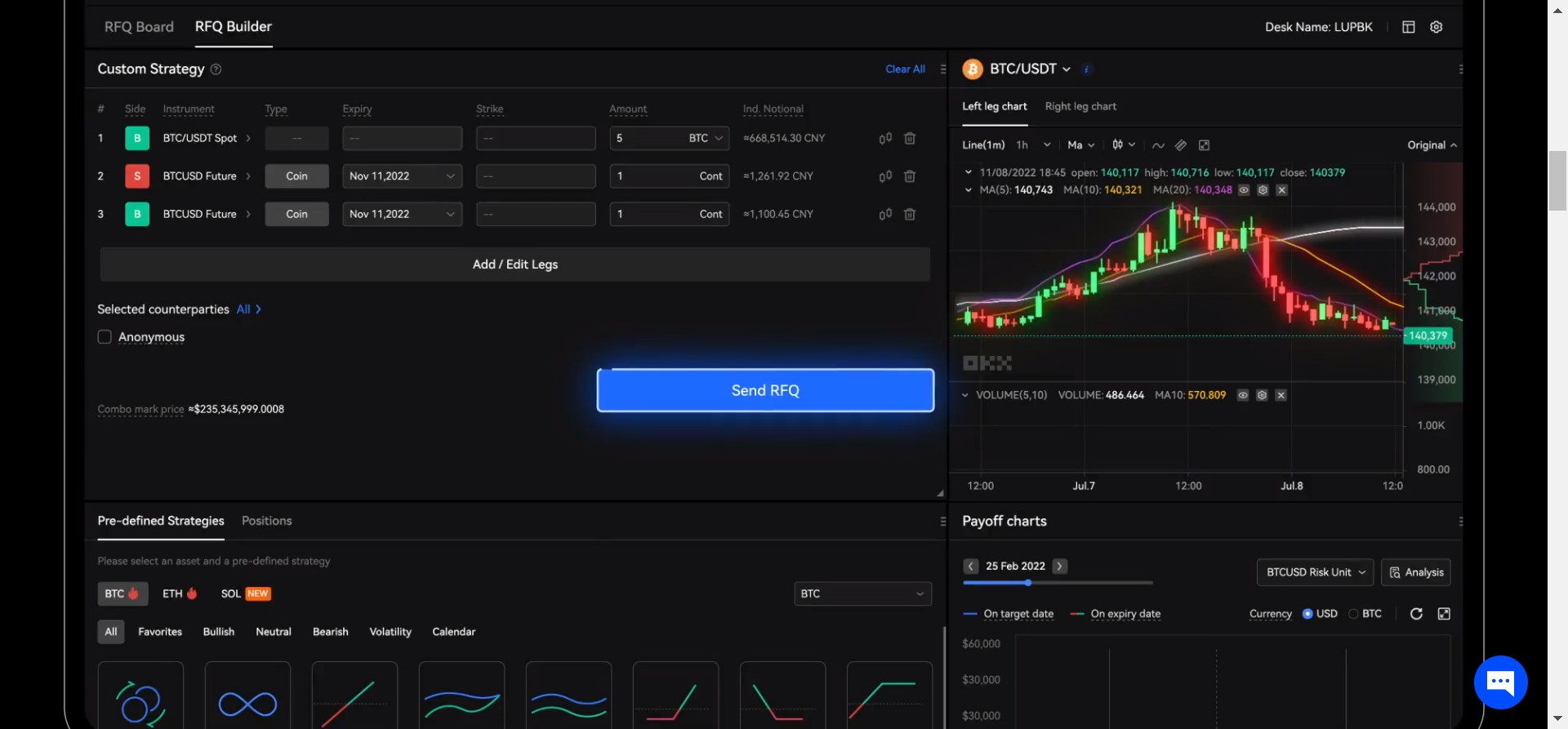1568x729 pixels.
Task: Enable the Anonymous checkbox
Action: point(105,337)
